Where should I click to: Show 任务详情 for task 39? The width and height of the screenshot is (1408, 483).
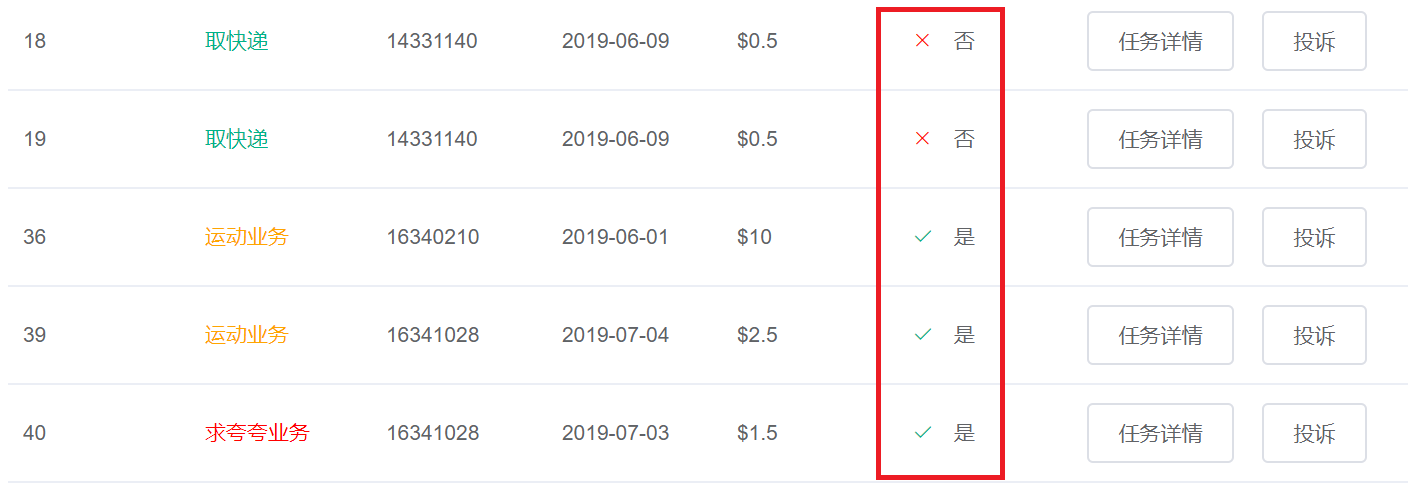tap(1160, 335)
